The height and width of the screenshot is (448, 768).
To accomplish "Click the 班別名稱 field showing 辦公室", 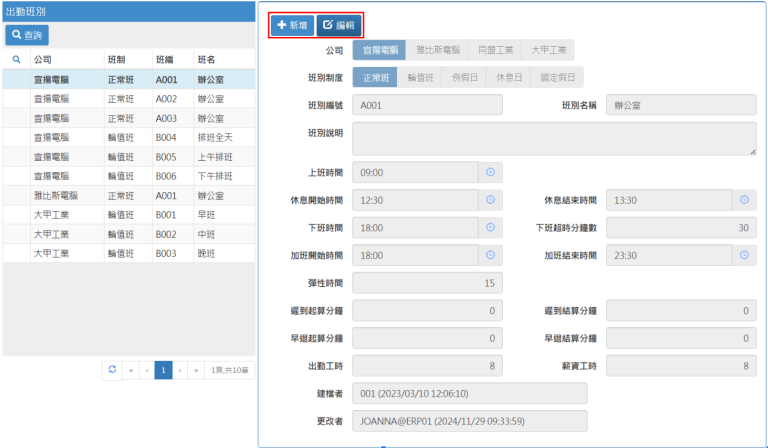I will 681,105.
